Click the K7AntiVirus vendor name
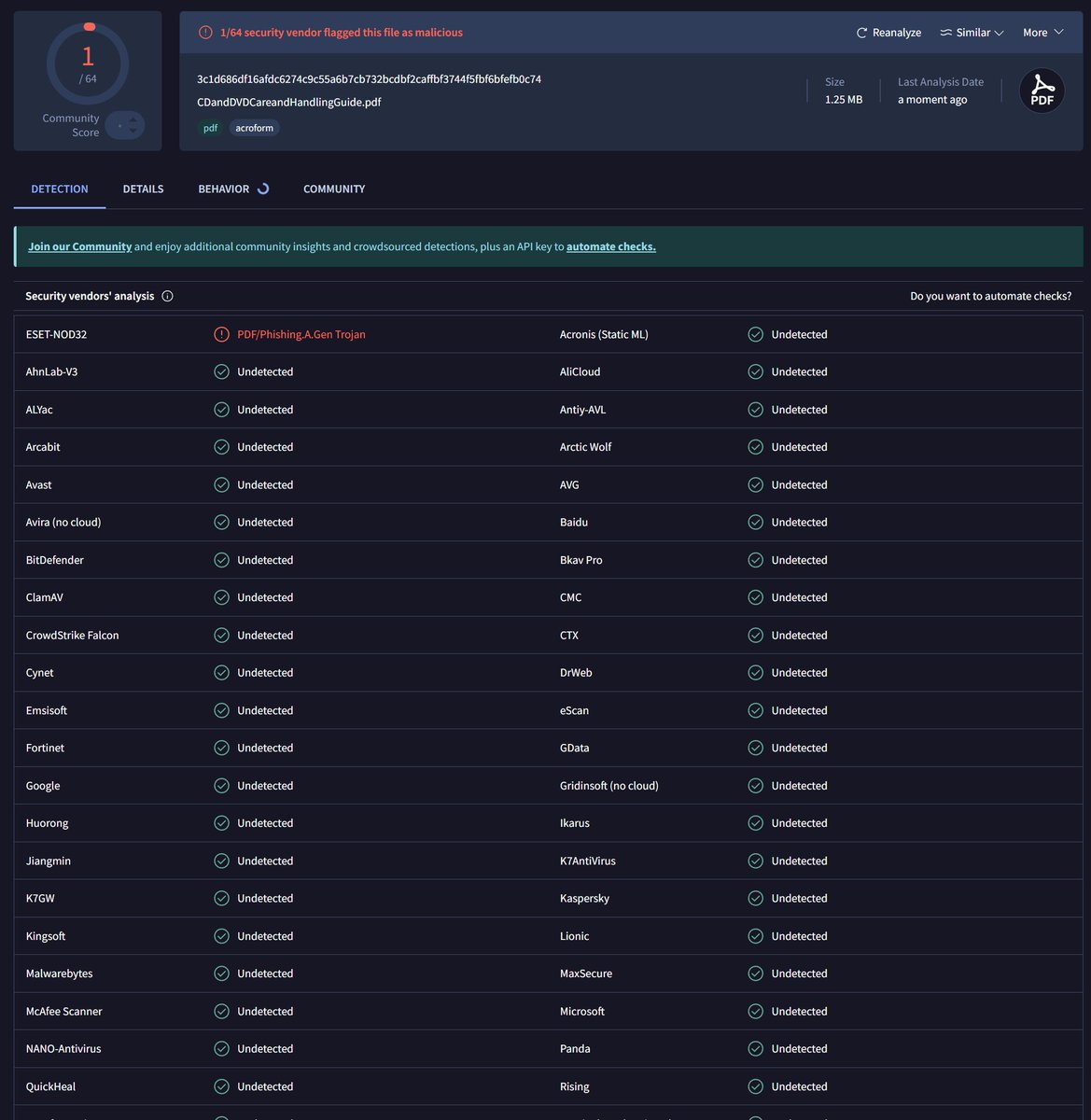 pos(588,861)
